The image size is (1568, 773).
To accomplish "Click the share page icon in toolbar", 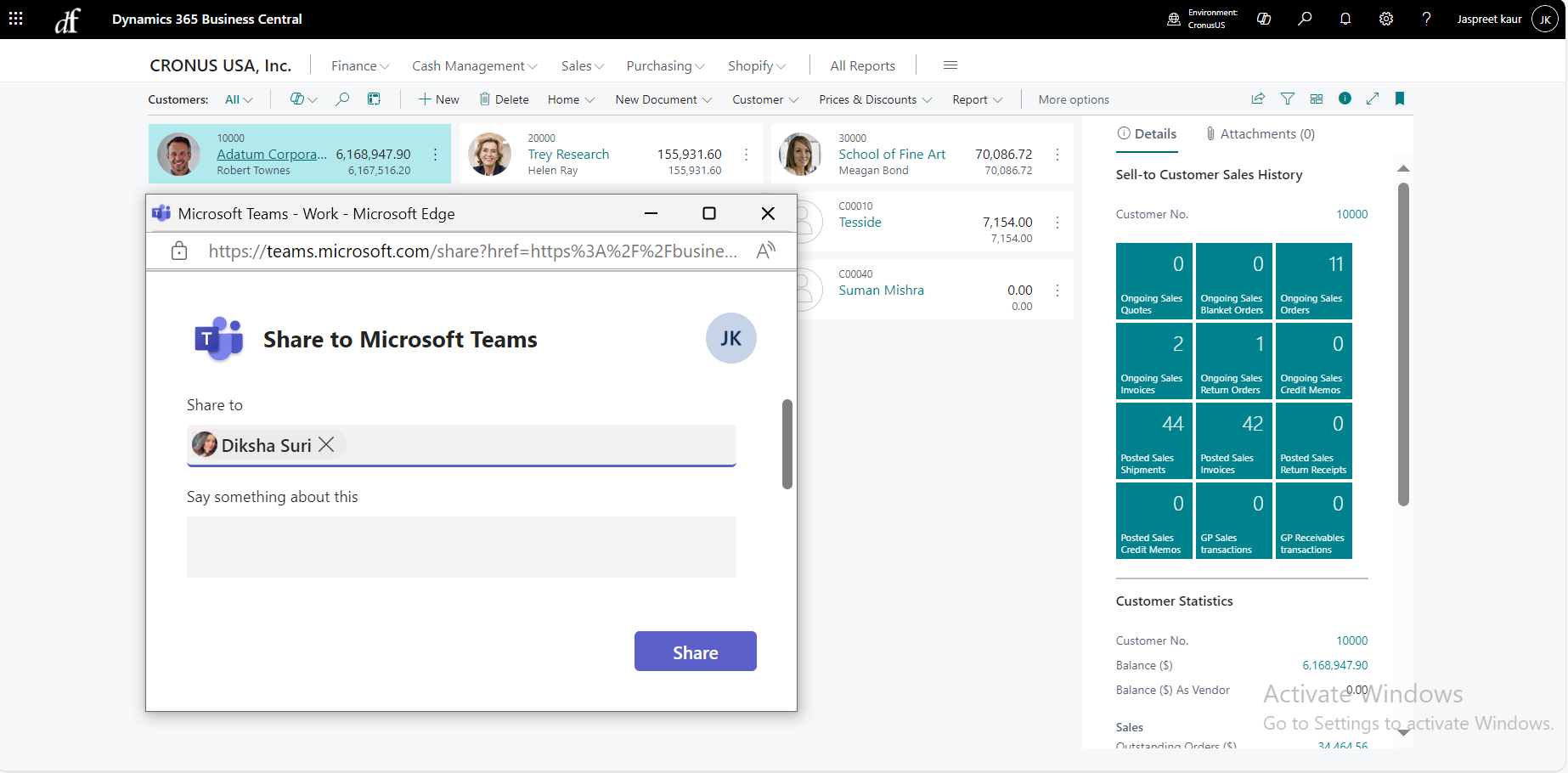I will [1258, 99].
